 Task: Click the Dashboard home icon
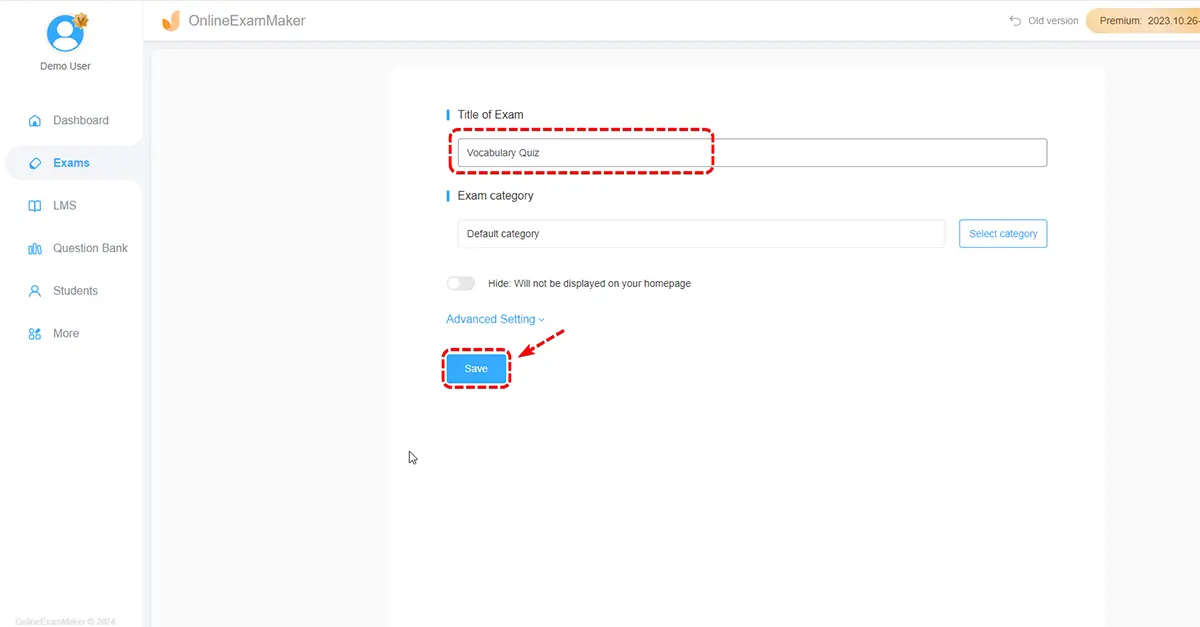[35, 121]
